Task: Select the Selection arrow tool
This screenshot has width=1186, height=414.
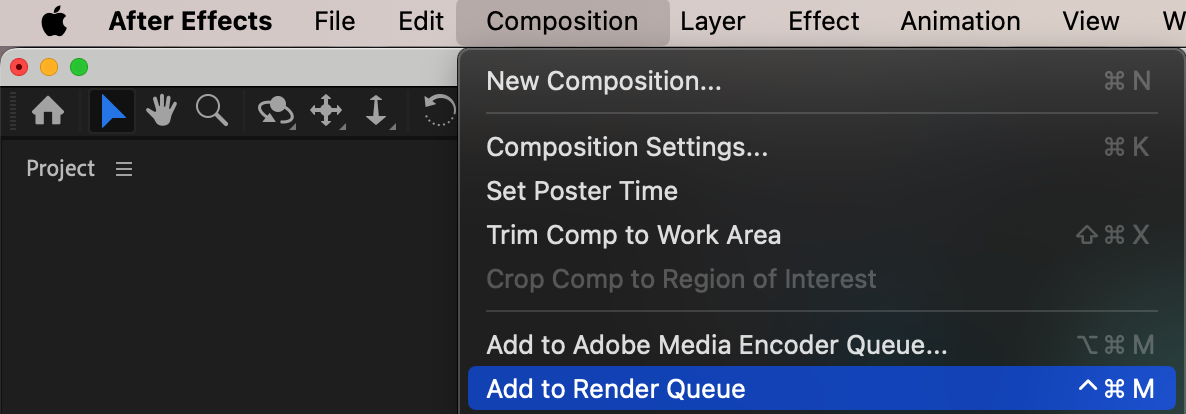Action: (112, 111)
